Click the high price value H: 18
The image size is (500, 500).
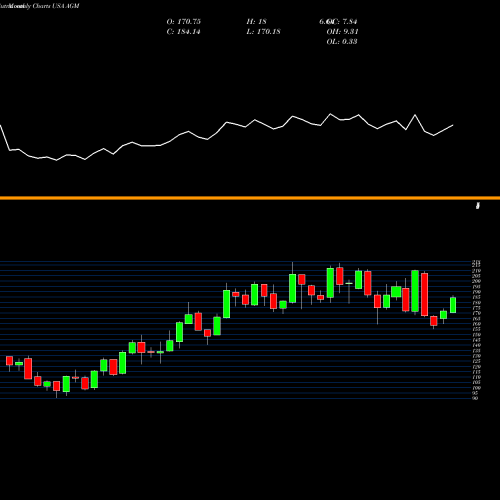[x=256, y=22]
